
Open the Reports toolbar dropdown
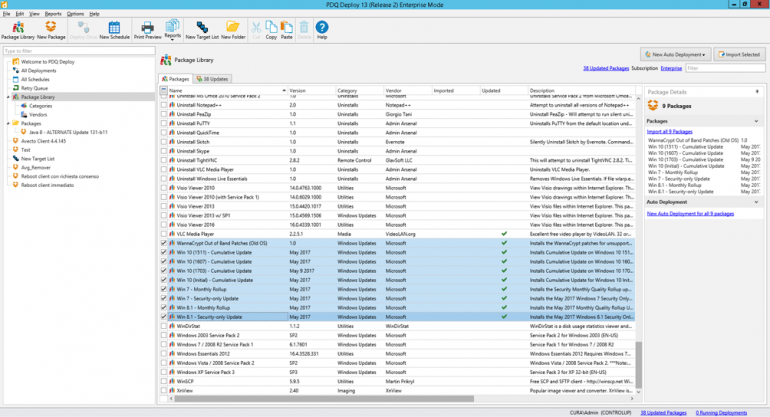click(173, 30)
